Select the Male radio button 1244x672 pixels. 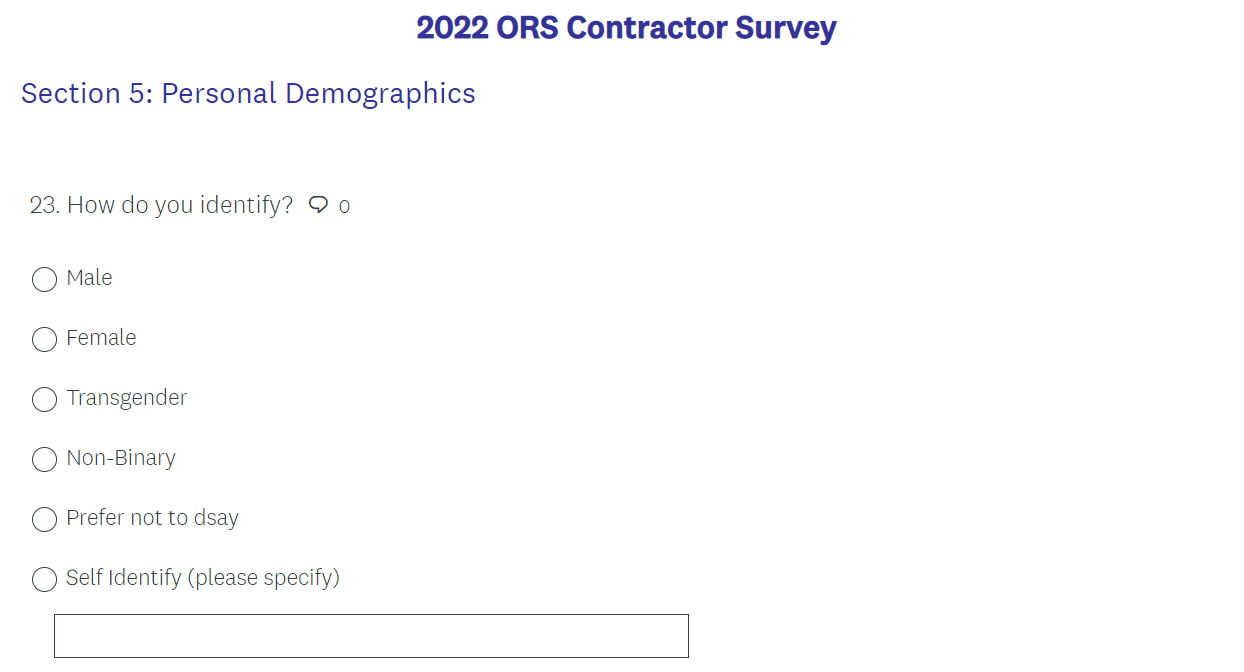44,279
